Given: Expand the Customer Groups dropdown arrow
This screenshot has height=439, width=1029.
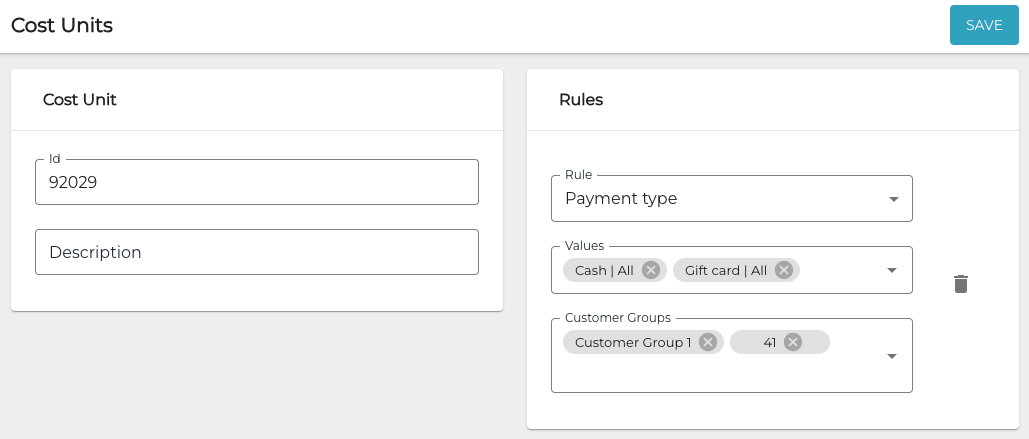Looking at the screenshot, I should tap(893, 356).
